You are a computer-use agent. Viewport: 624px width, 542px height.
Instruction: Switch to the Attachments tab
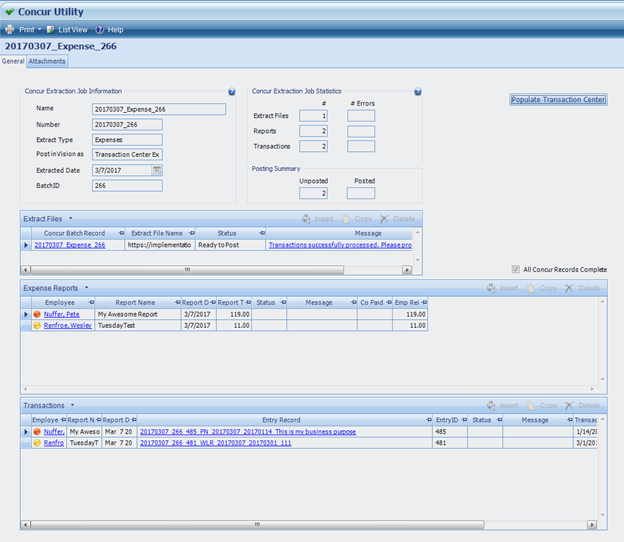tap(47, 61)
